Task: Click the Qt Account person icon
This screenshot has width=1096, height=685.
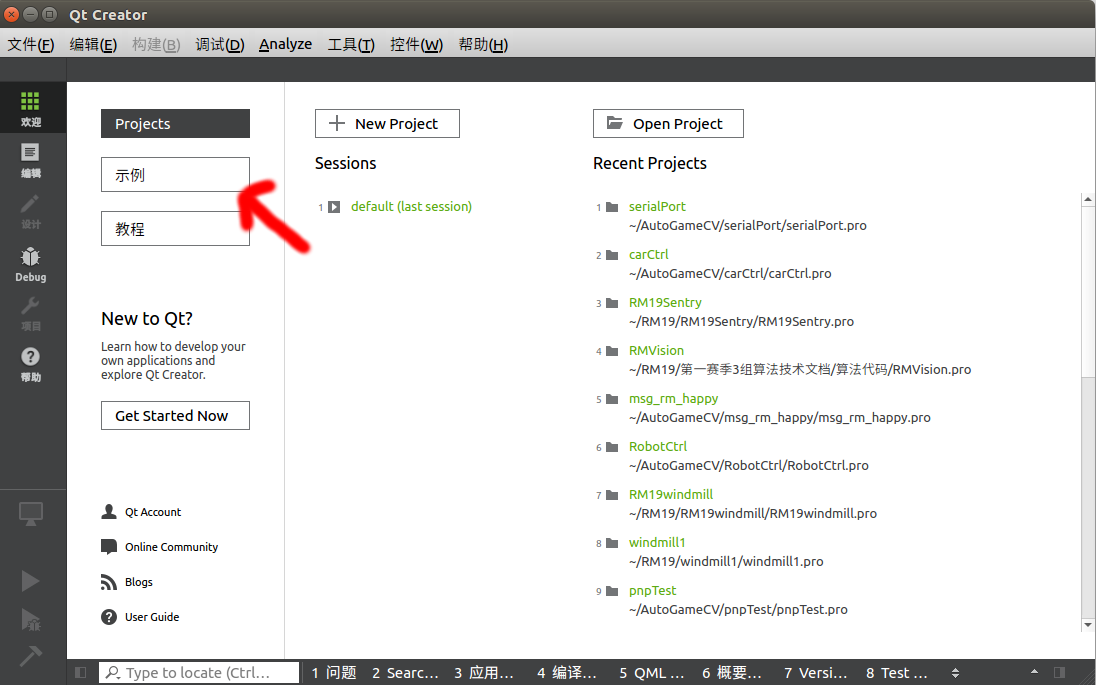Action: click(x=109, y=512)
